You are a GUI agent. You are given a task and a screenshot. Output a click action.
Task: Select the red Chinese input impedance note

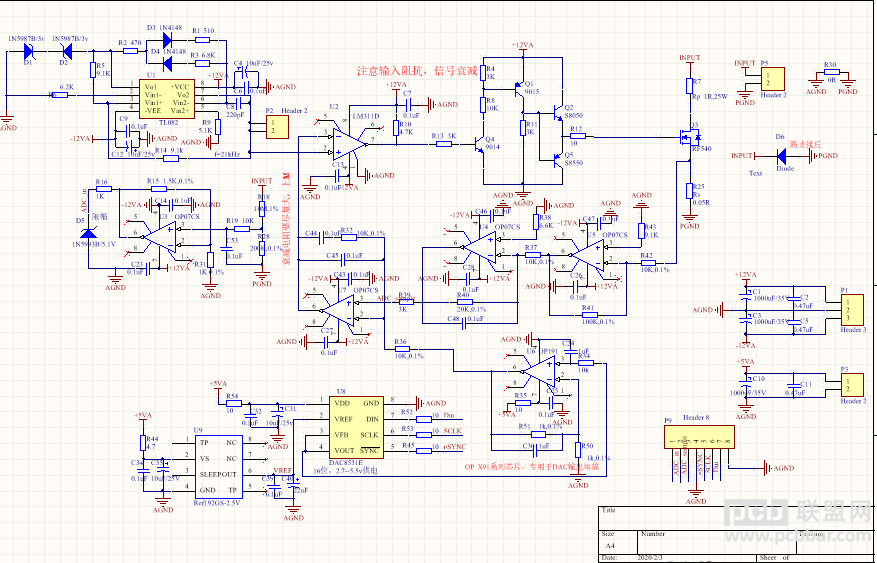[x=417, y=71]
